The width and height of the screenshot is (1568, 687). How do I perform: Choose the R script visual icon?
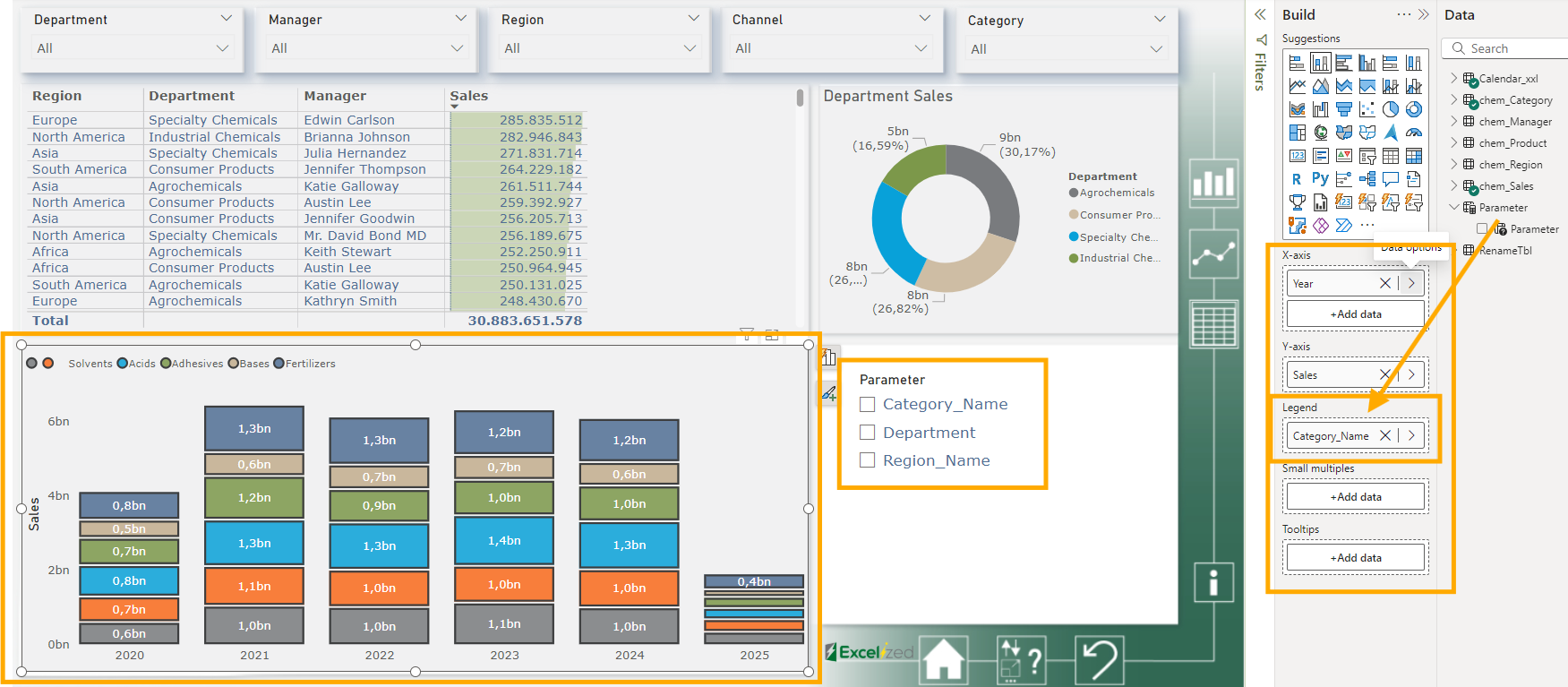[x=1298, y=179]
